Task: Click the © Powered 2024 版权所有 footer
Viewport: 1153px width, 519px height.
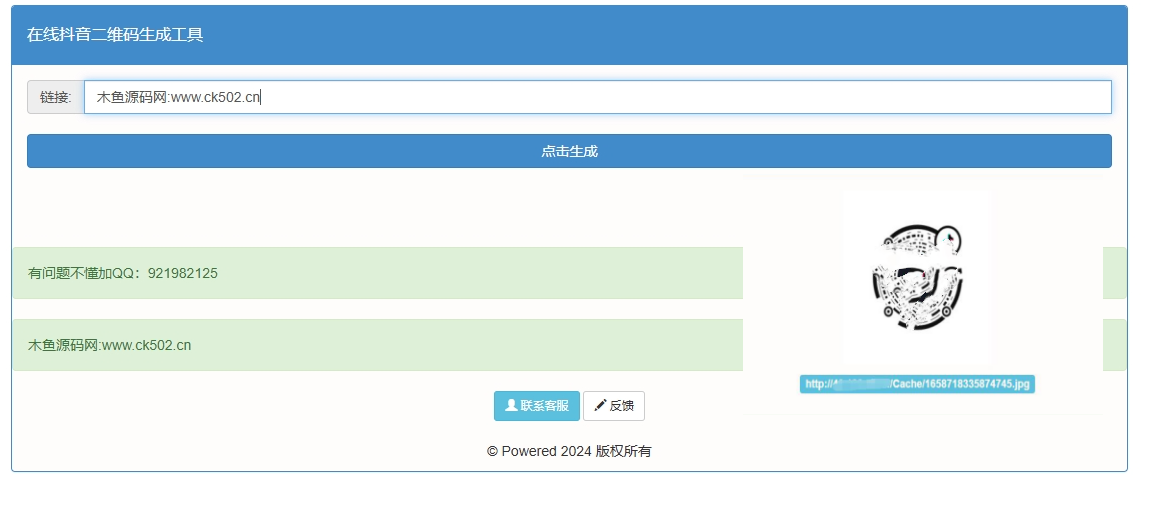Action: pyautogui.click(x=569, y=451)
